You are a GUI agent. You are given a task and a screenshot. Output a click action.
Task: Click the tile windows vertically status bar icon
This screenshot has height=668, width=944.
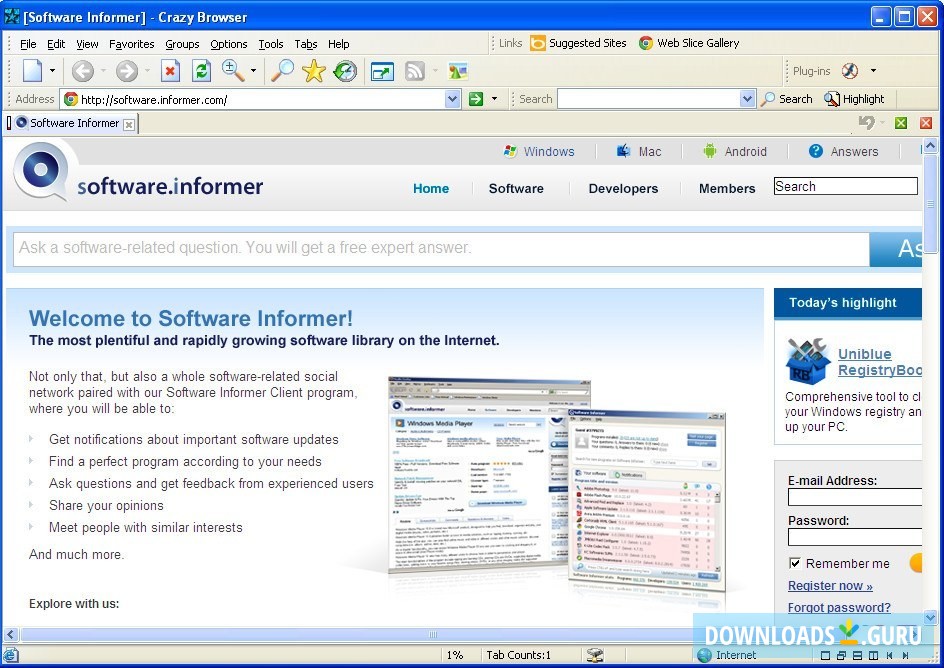tap(871, 655)
